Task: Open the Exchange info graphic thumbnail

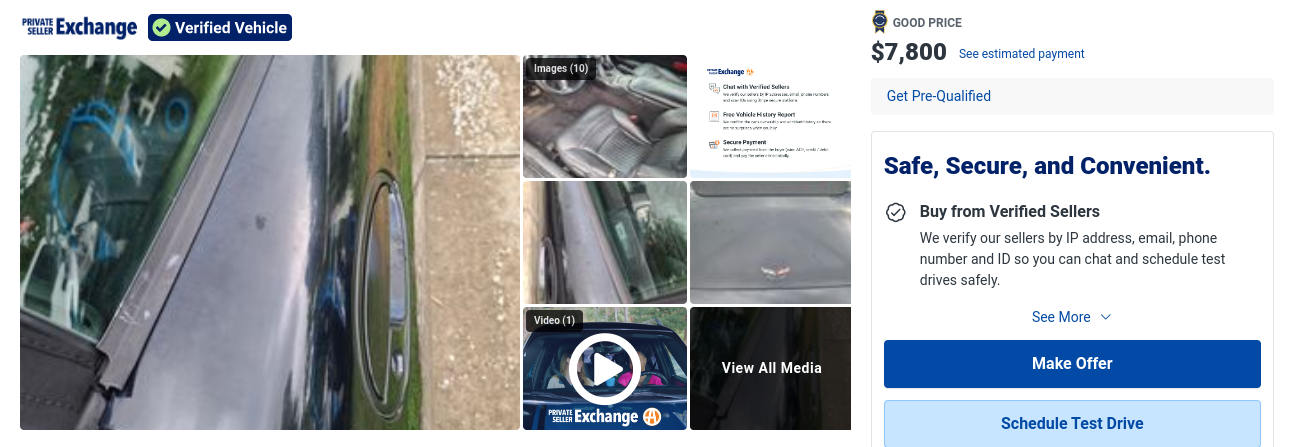Action: coord(771,116)
